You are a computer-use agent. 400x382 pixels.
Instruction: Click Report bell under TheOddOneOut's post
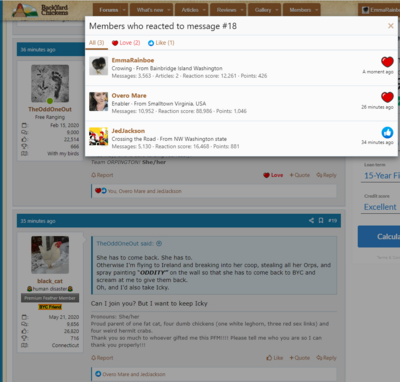pos(102,175)
